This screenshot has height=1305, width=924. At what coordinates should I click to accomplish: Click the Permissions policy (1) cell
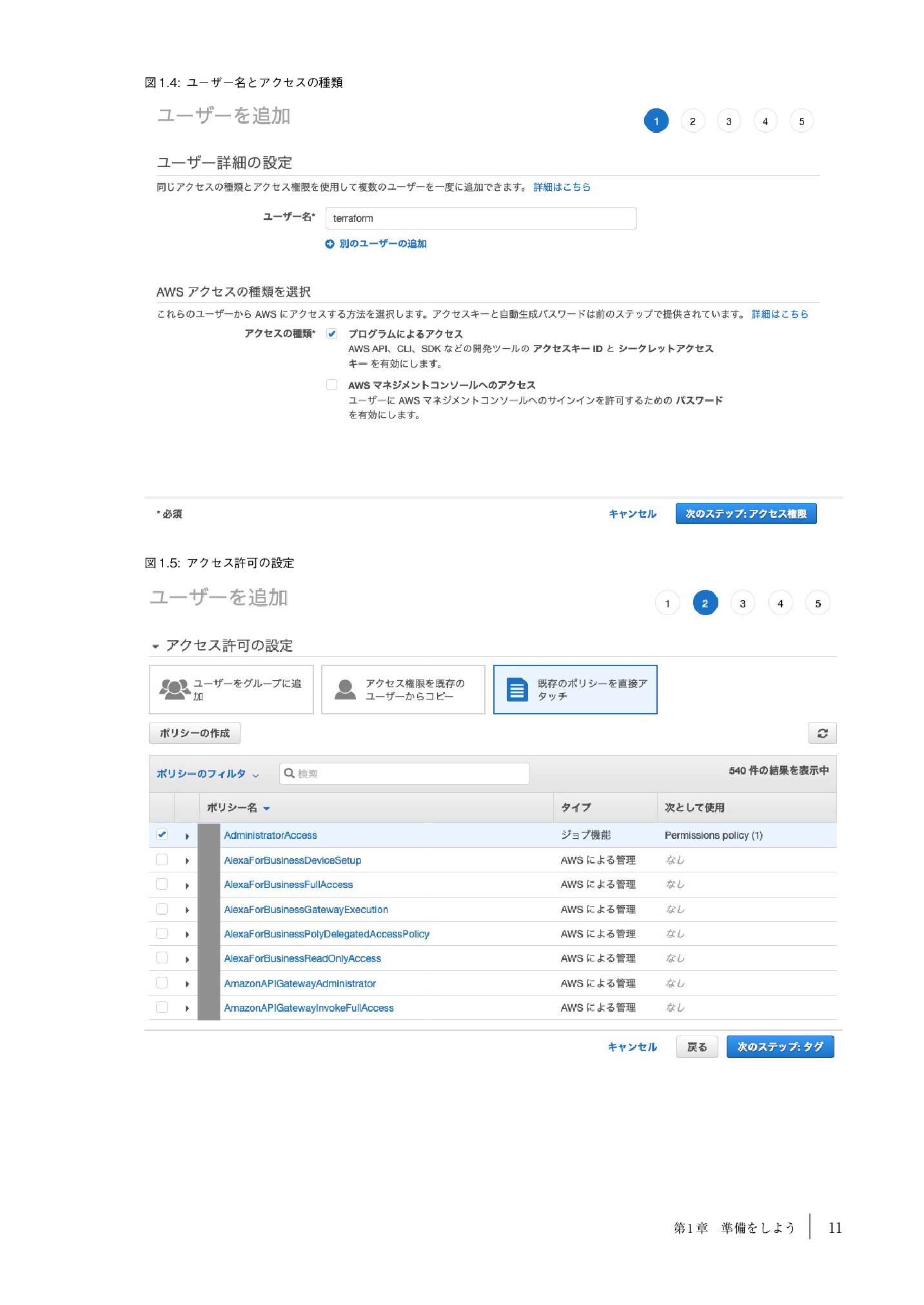713,835
